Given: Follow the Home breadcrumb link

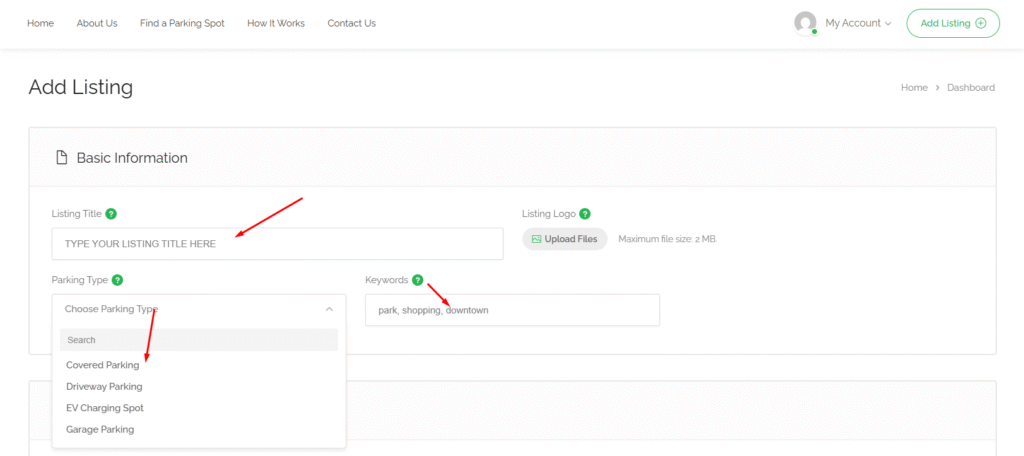Looking at the screenshot, I should (914, 88).
